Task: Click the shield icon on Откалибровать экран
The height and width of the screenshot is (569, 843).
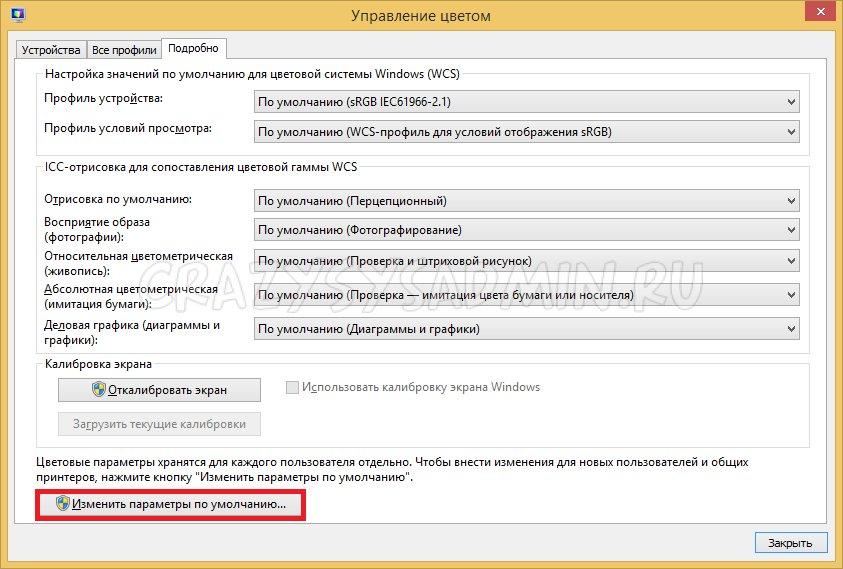Action: (x=99, y=389)
